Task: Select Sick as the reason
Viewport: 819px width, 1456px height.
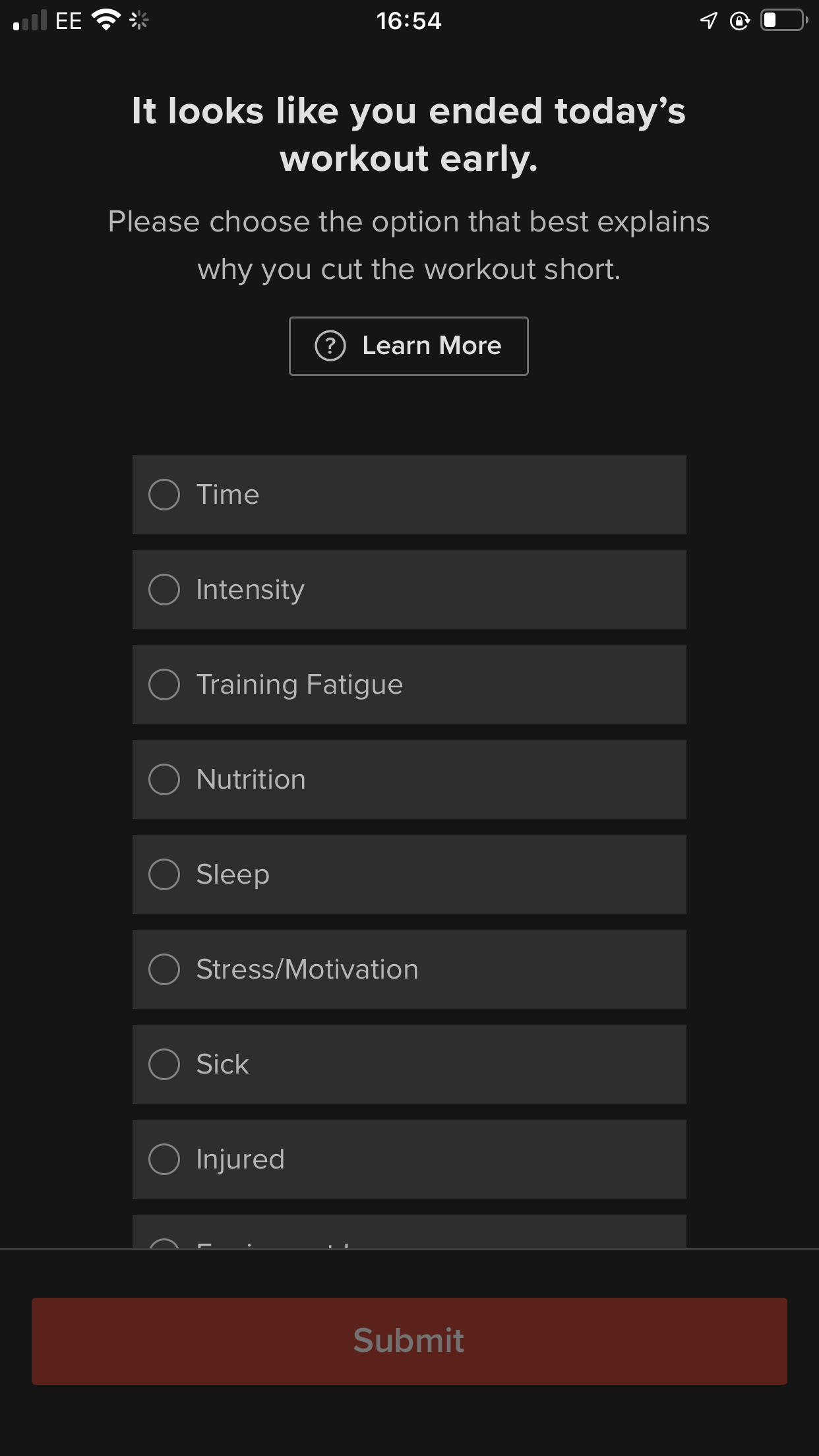Action: coord(409,1064)
